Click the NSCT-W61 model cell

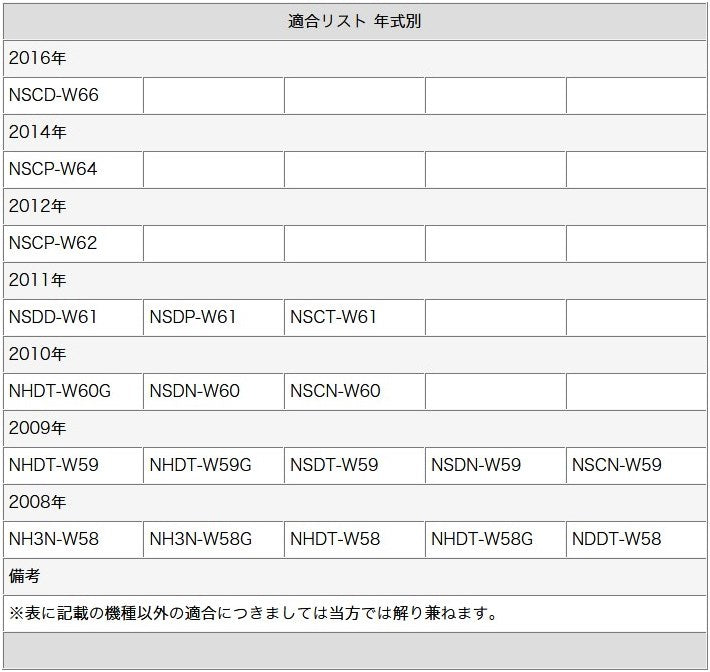[x=355, y=317]
